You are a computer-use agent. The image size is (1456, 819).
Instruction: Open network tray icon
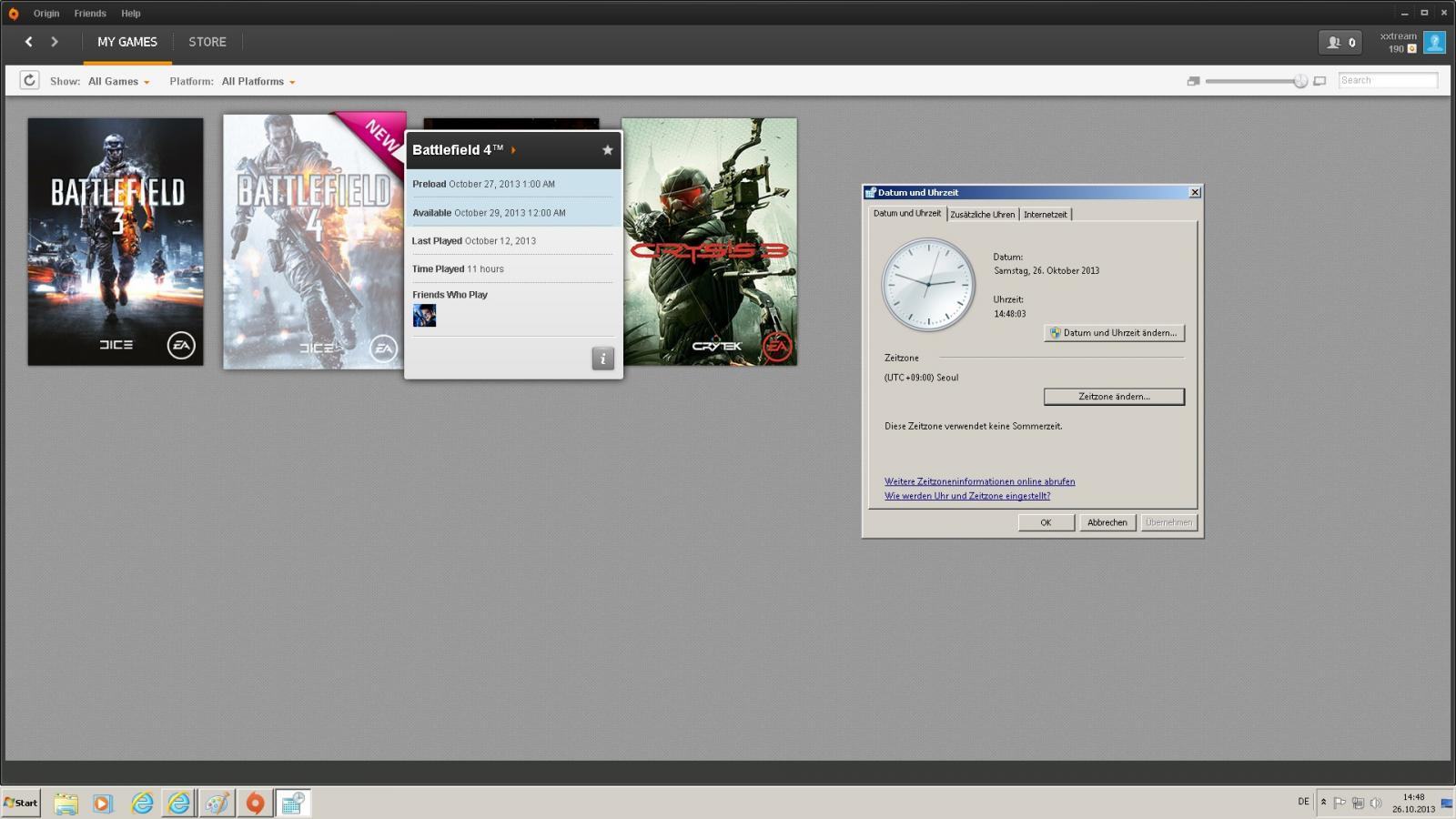[x=1358, y=803]
